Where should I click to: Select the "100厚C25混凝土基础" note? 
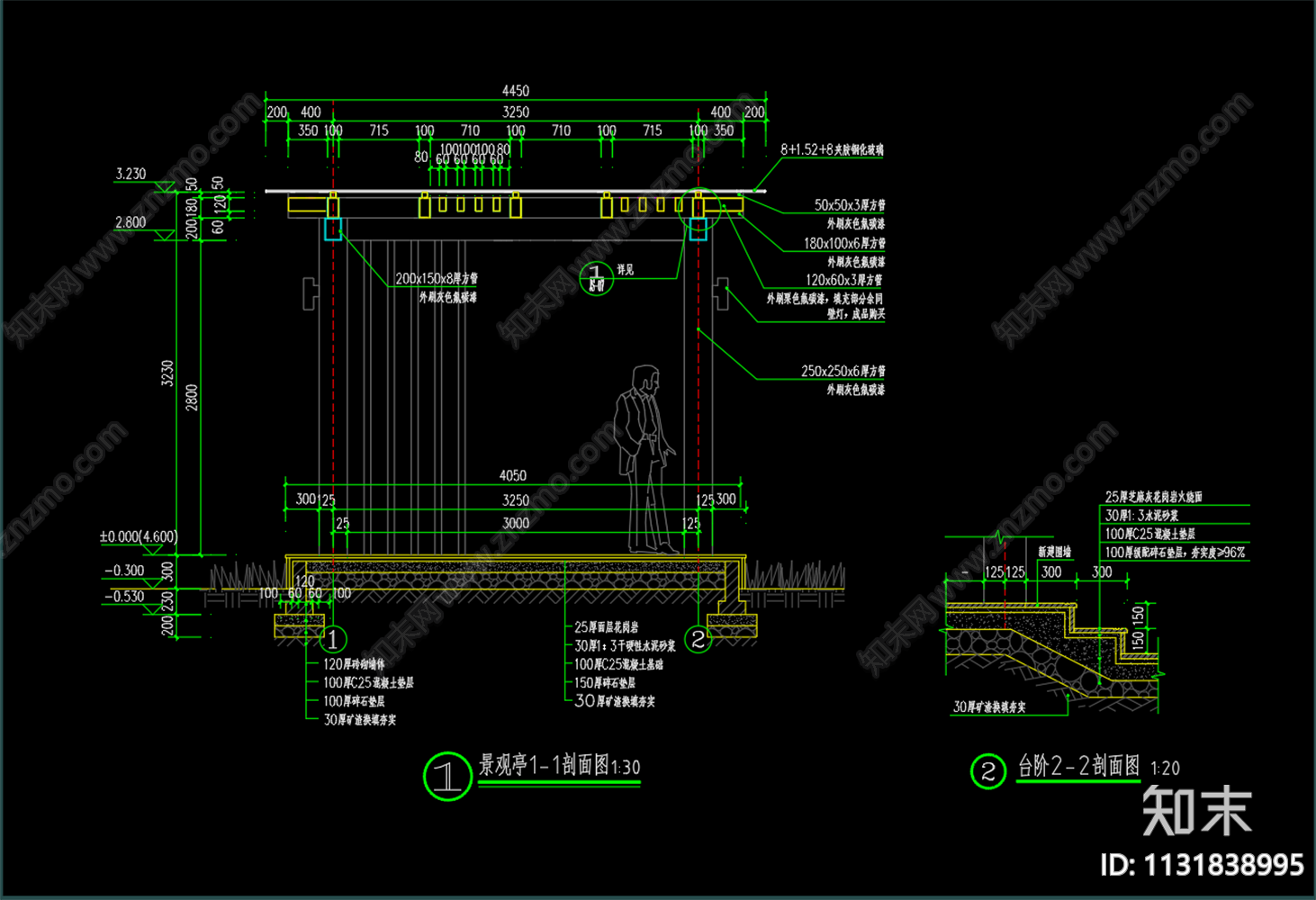tap(619, 664)
